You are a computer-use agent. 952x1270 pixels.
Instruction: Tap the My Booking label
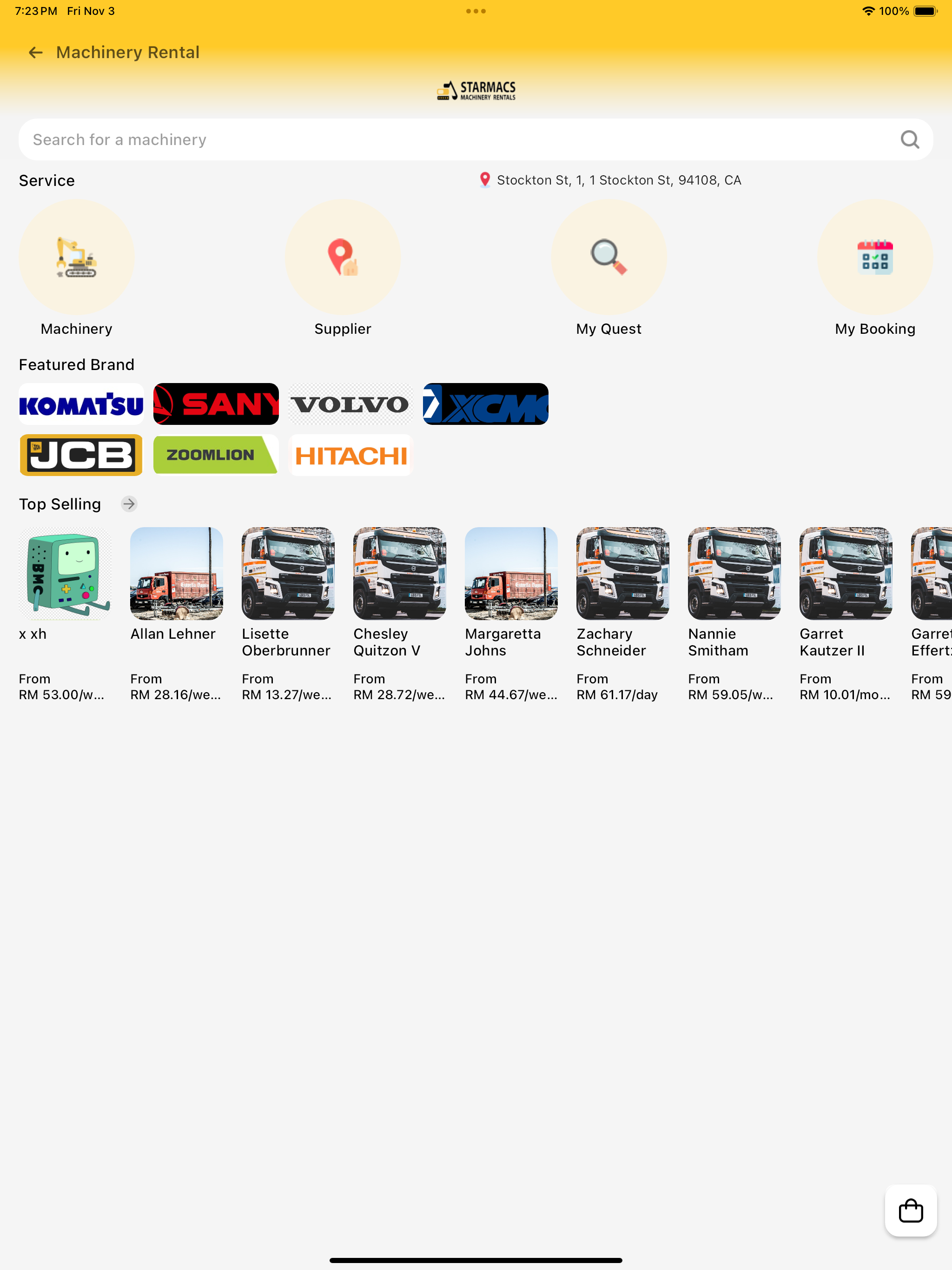[x=875, y=329]
